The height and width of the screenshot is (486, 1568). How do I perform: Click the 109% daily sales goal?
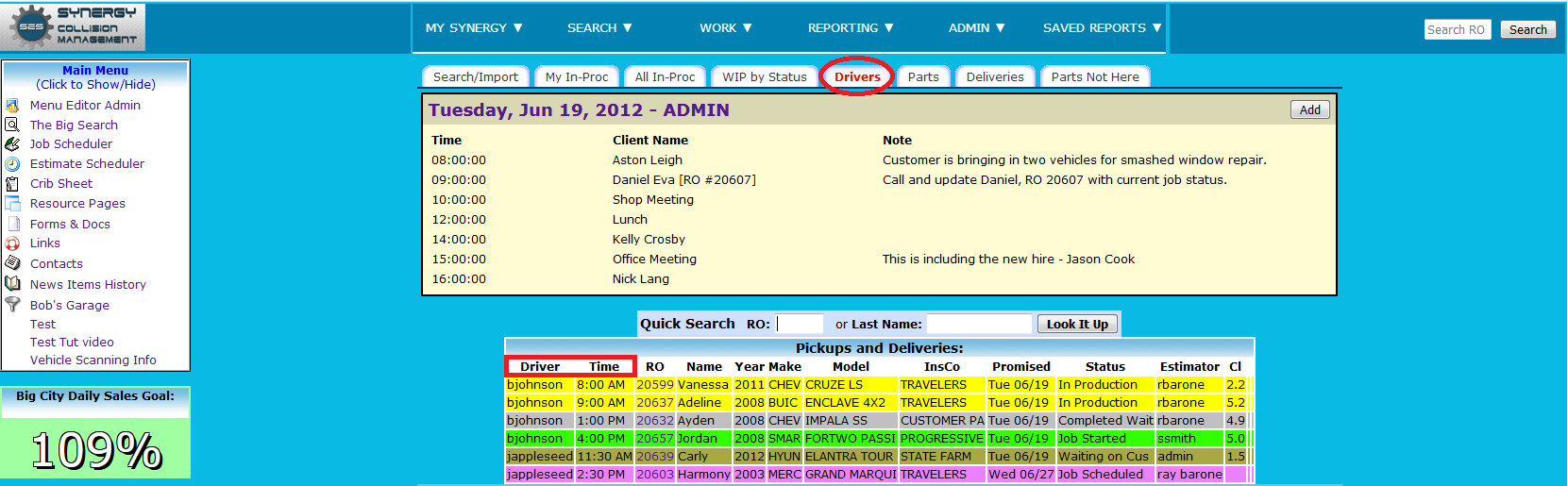pyautogui.click(x=96, y=450)
